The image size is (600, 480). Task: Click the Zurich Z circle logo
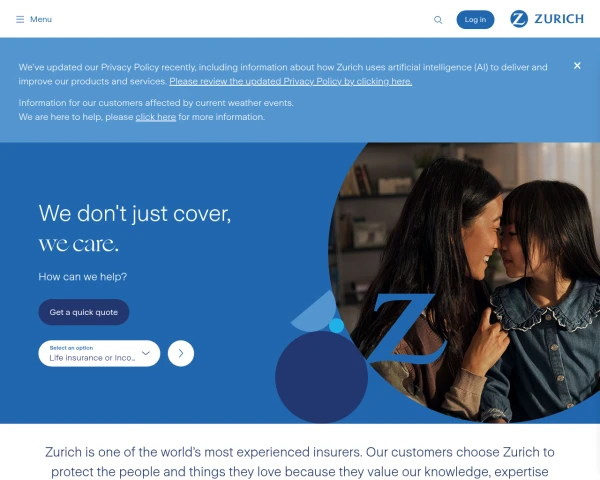[519, 19]
